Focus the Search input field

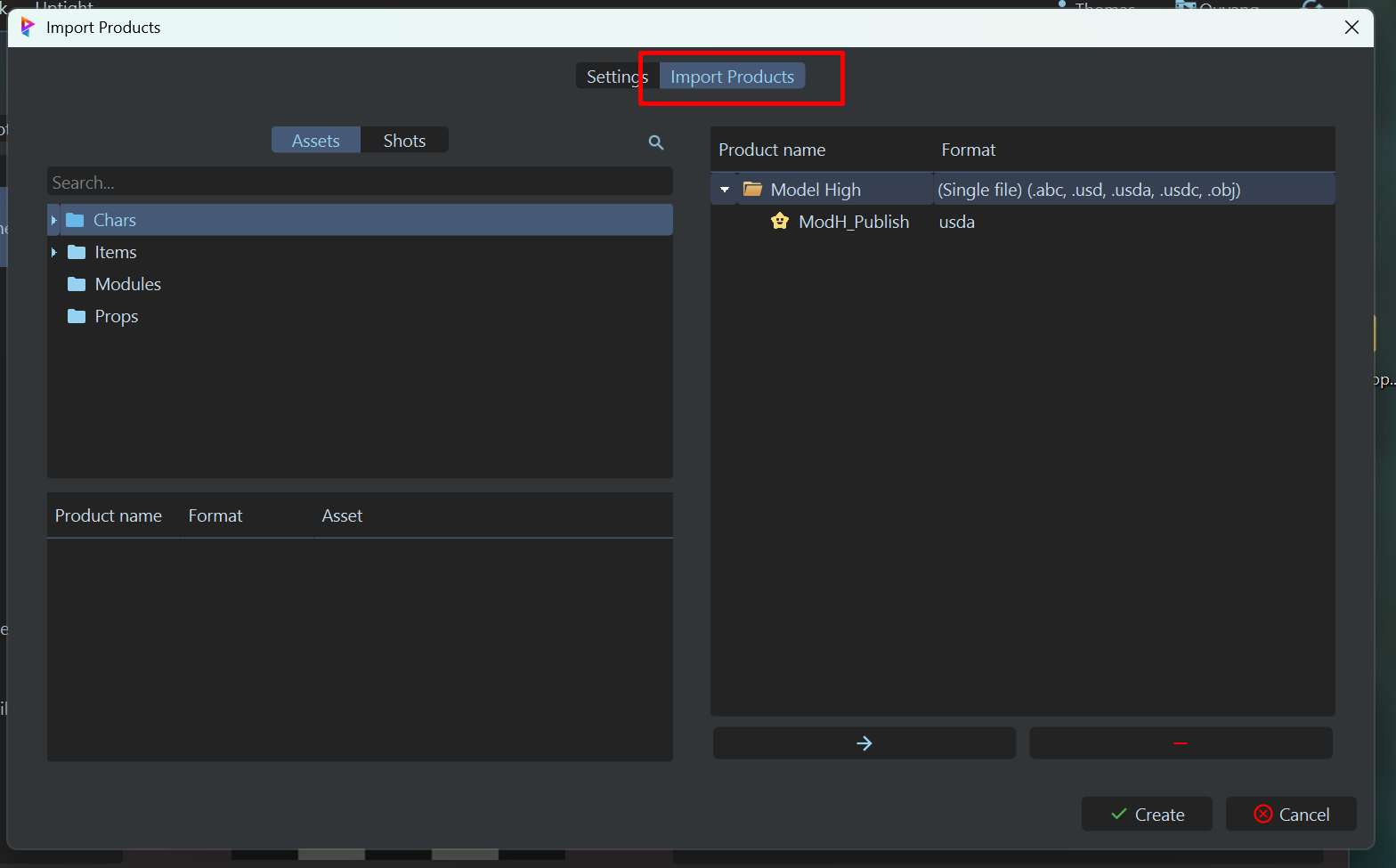point(360,183)
